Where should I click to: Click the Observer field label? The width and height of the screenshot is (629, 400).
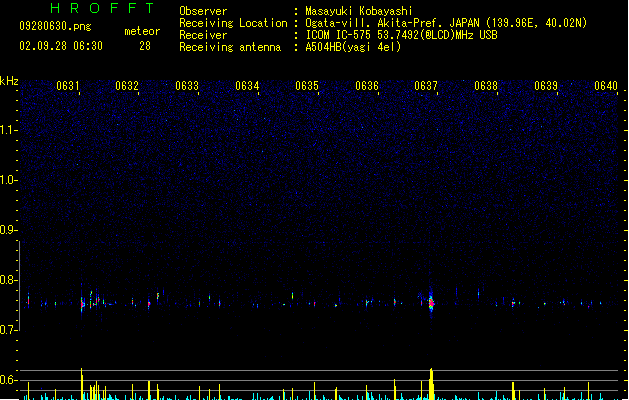click(x=203, y=11)
